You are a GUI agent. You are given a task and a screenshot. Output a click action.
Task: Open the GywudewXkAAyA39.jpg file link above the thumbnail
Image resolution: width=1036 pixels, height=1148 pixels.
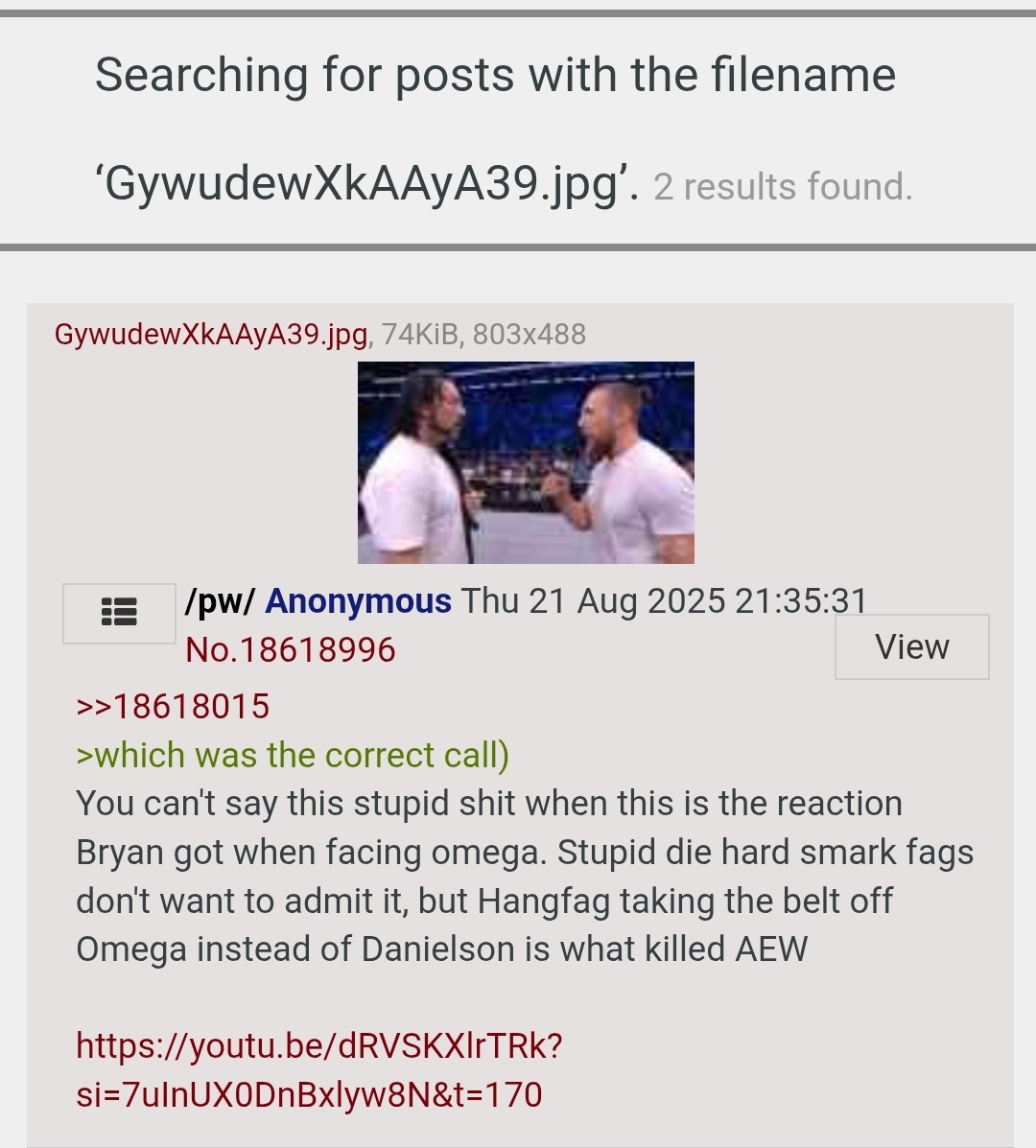click(211, 335)
